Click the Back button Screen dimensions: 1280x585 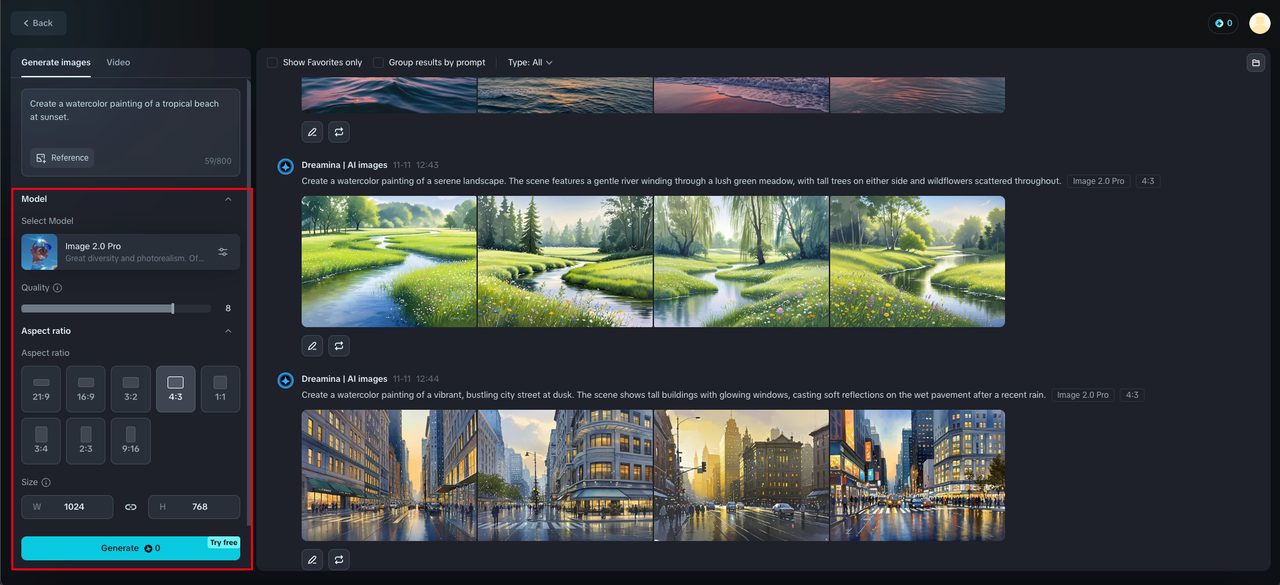[x=39, y=23]
